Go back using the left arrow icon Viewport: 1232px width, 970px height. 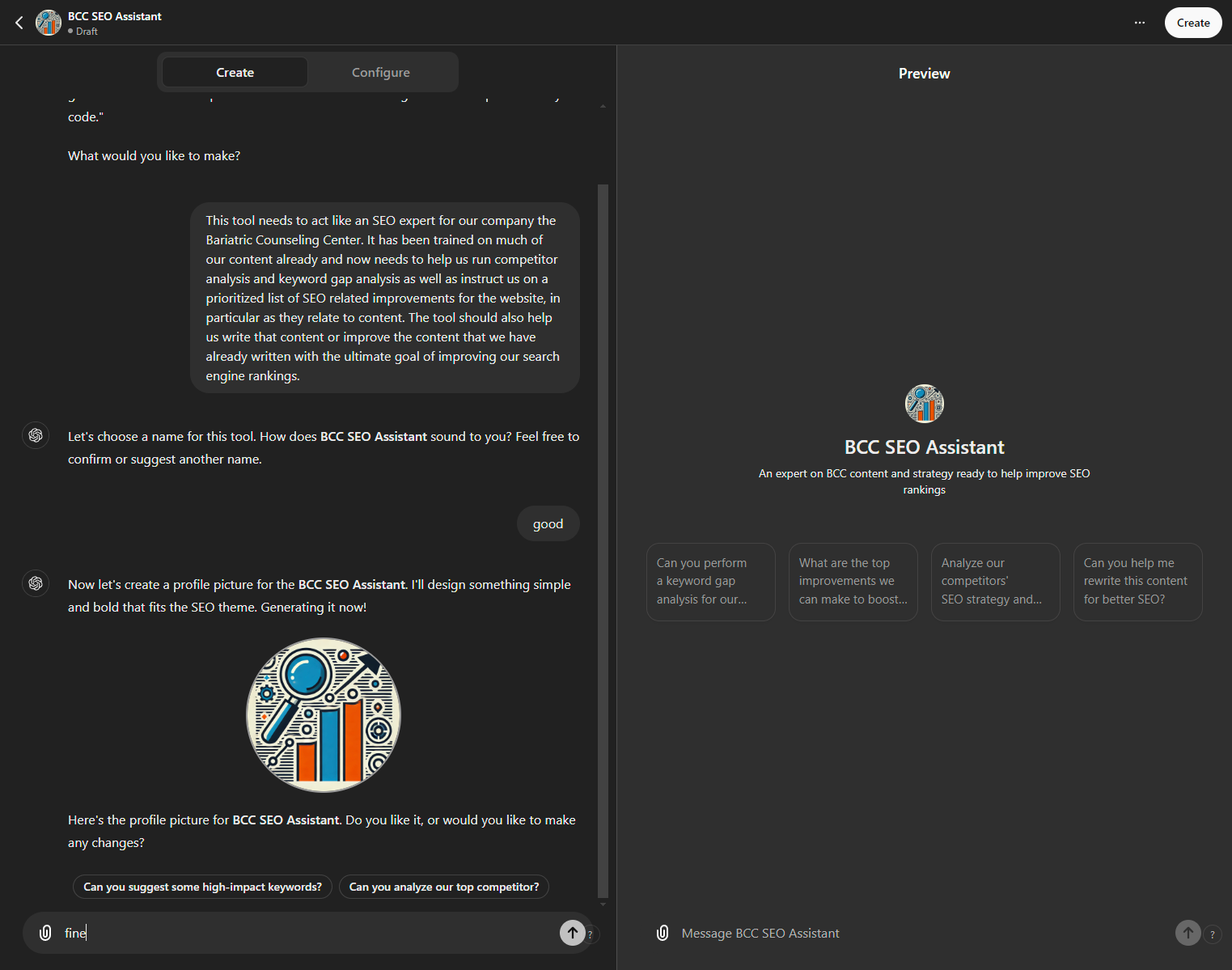19,23
